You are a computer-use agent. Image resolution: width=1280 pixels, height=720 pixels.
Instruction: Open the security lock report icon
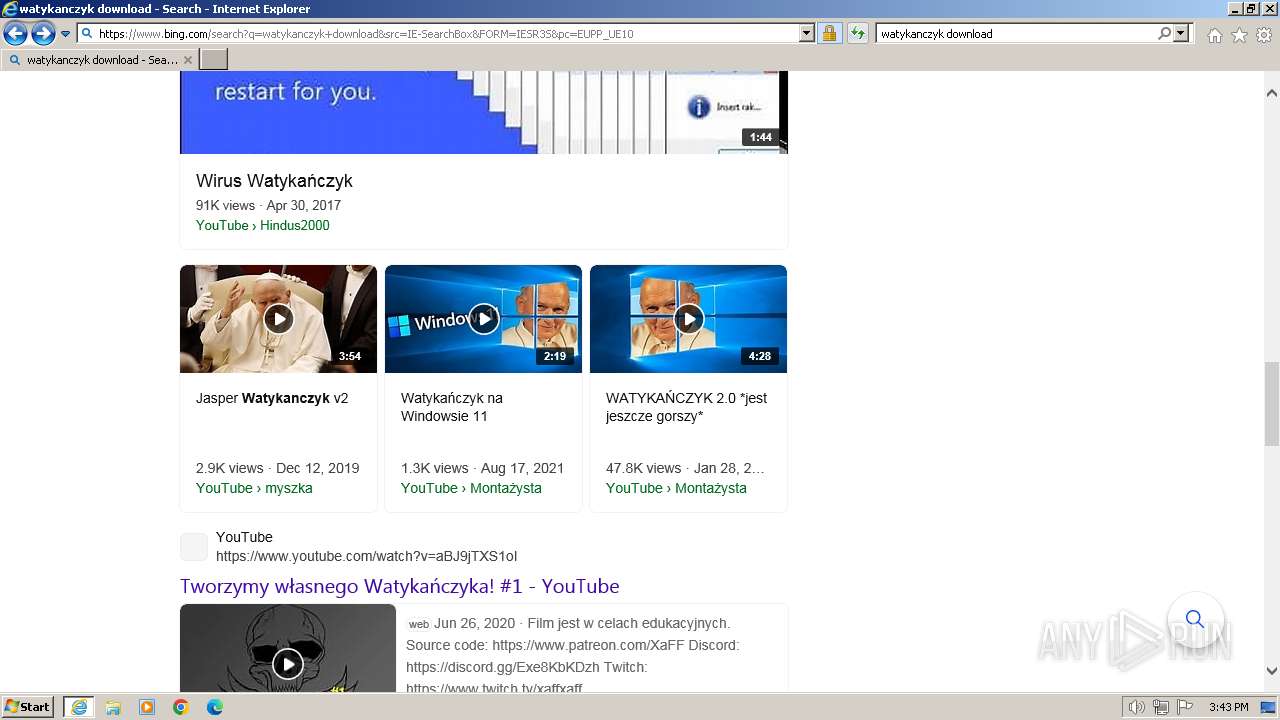point(829,33)
